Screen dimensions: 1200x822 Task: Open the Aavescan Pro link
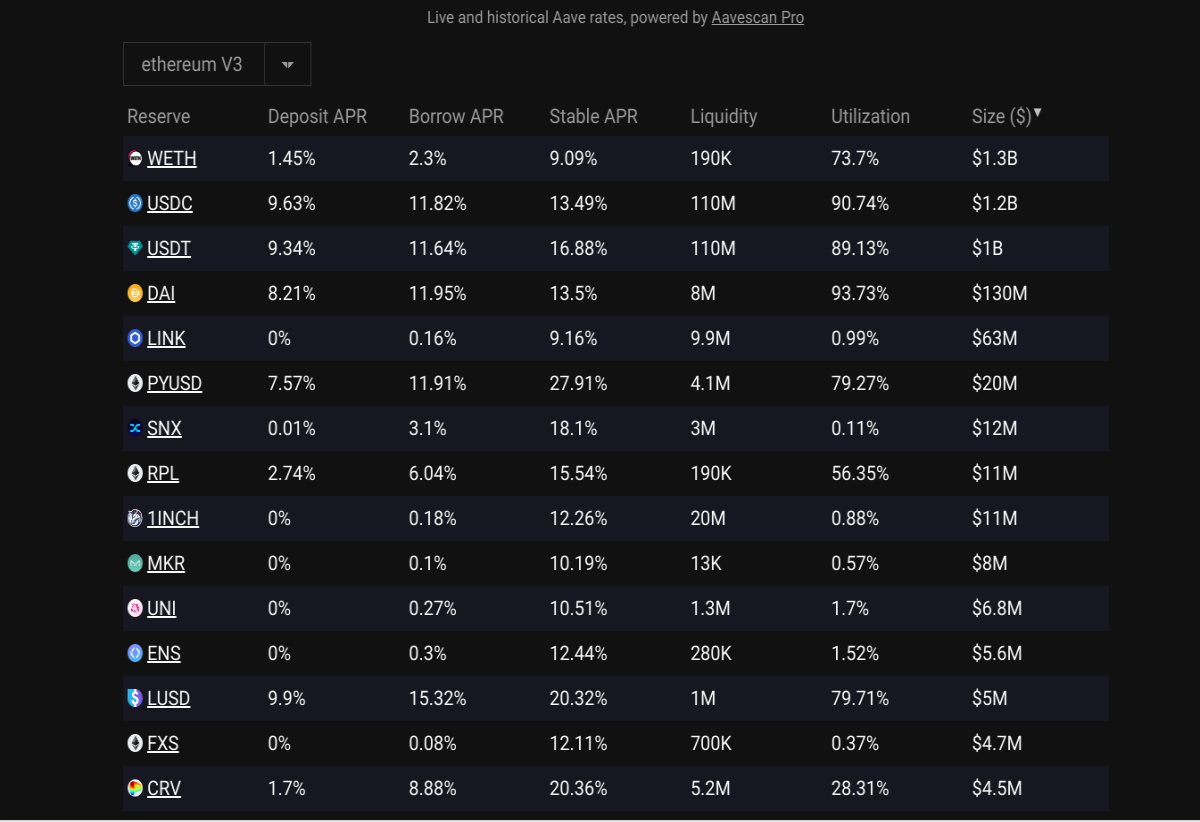[x=758, y=17]
